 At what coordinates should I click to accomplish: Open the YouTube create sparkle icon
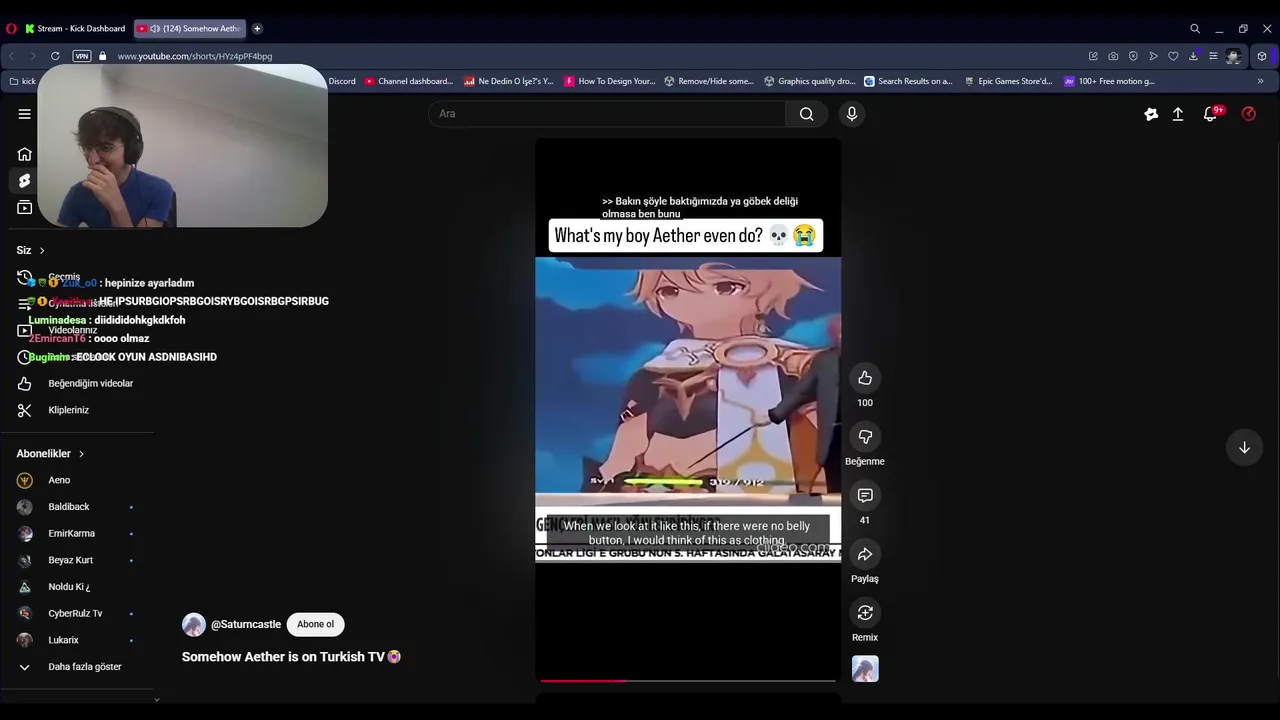(x=1151, y=114)
